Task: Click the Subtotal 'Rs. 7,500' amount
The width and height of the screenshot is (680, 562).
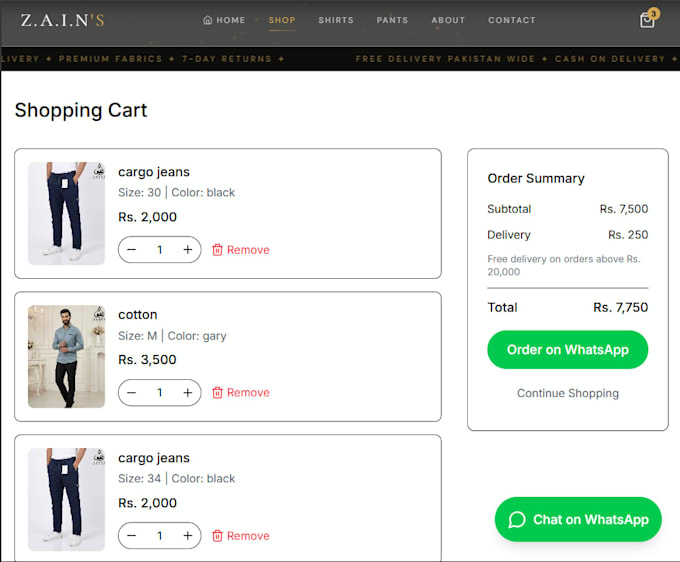Action: point(624,209)
